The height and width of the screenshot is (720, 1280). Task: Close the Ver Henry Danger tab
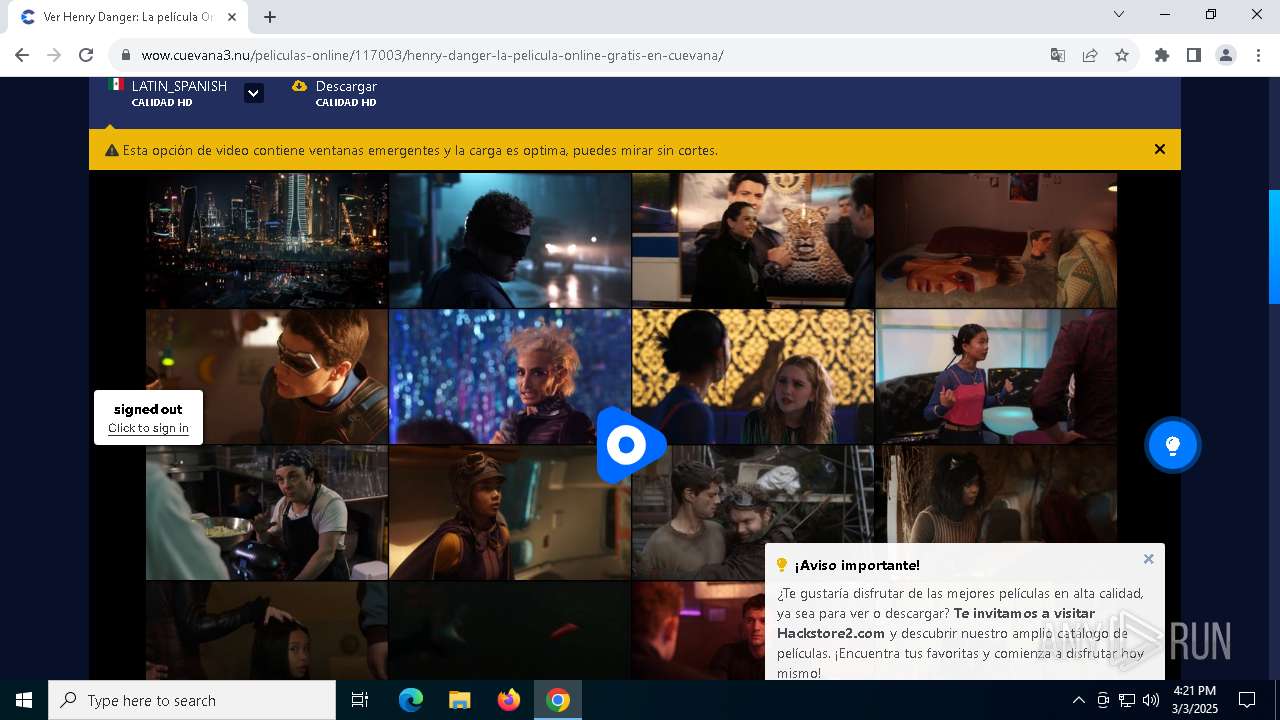[232, 17]
